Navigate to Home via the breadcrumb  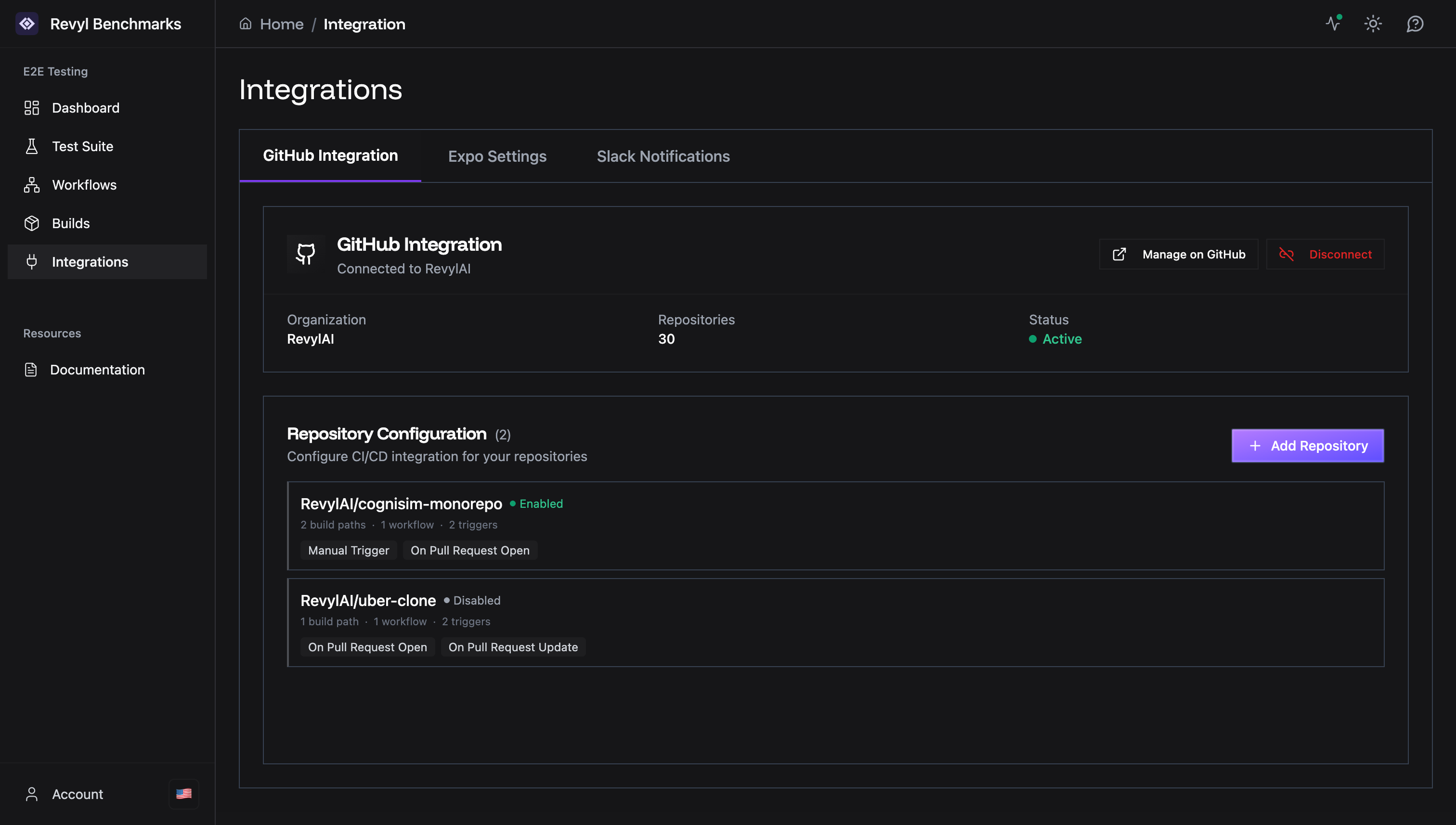(282, 24)
